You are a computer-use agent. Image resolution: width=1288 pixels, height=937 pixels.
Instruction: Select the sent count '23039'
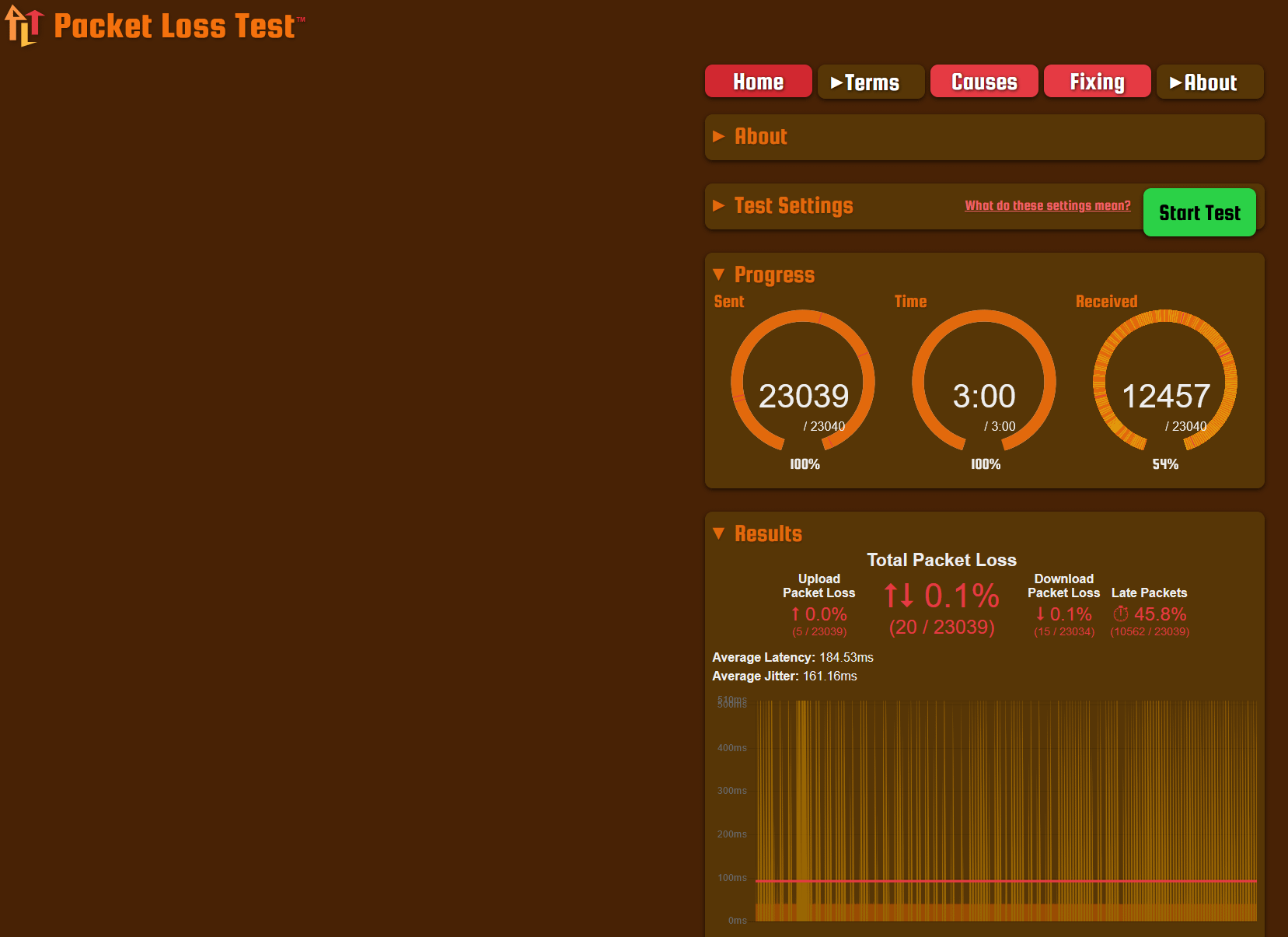pyautogui.click(x=804, y=397)
